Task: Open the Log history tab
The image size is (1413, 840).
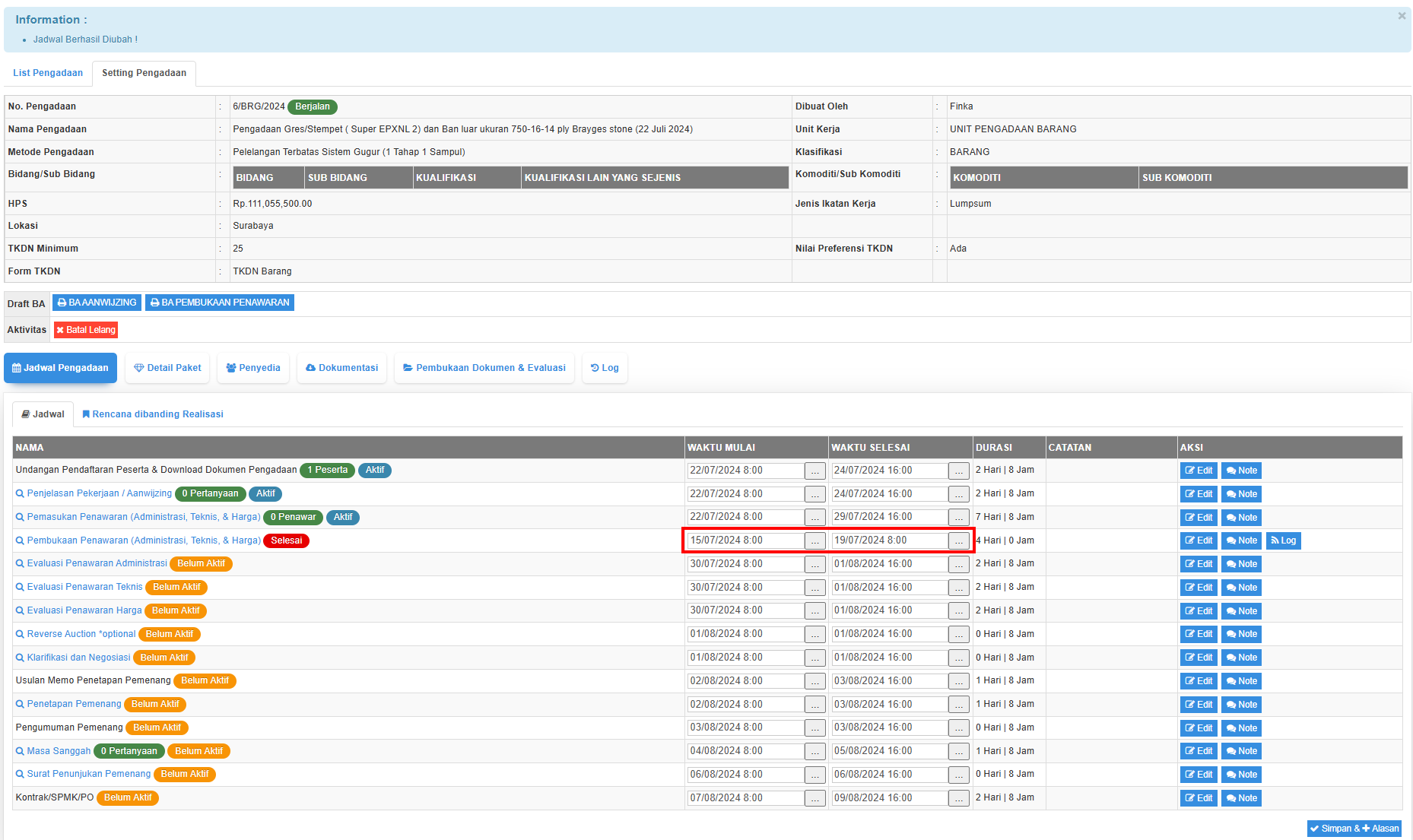Action: coord(605,368)
